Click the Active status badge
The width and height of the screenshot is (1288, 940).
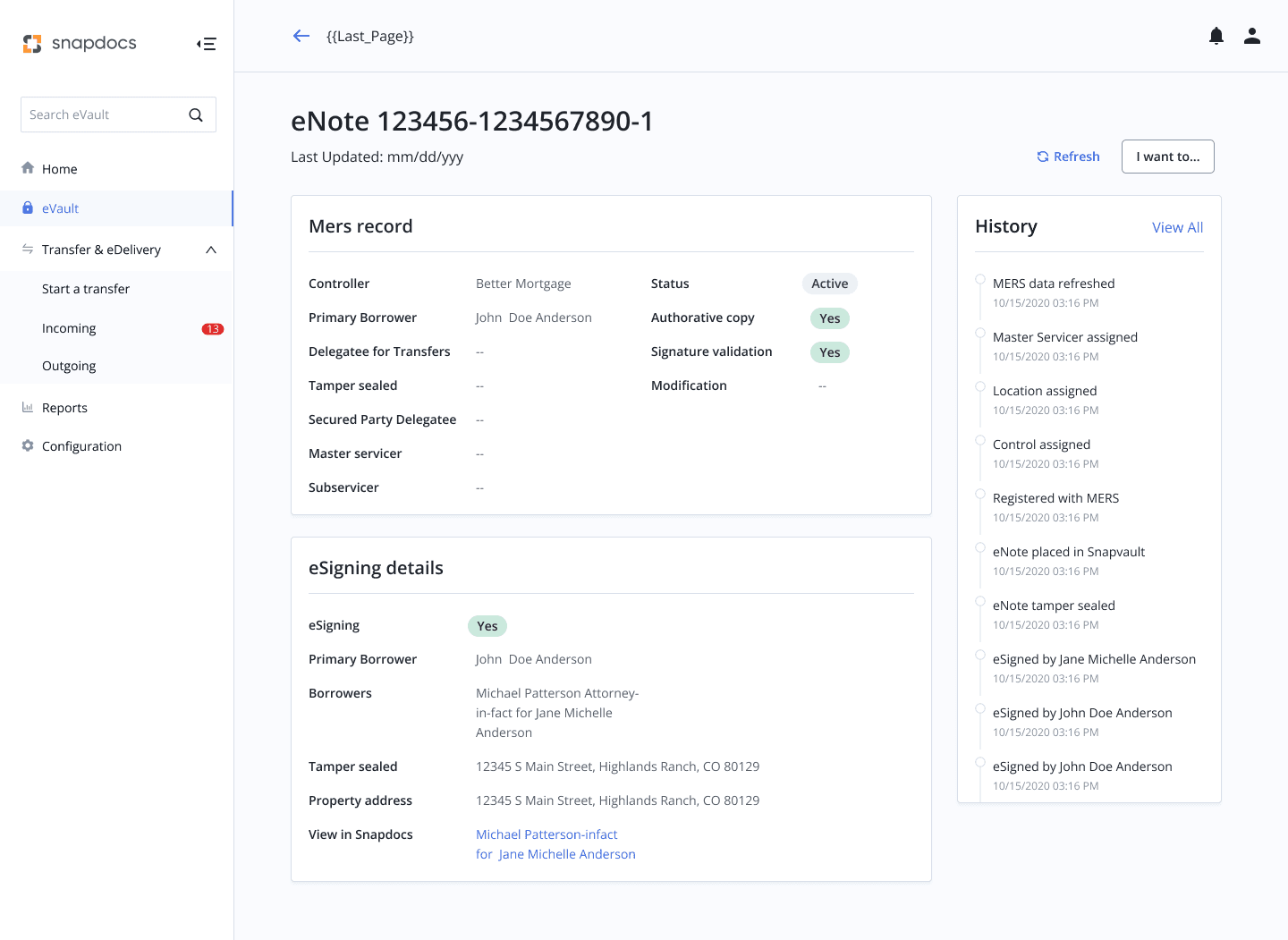point(830,284)
